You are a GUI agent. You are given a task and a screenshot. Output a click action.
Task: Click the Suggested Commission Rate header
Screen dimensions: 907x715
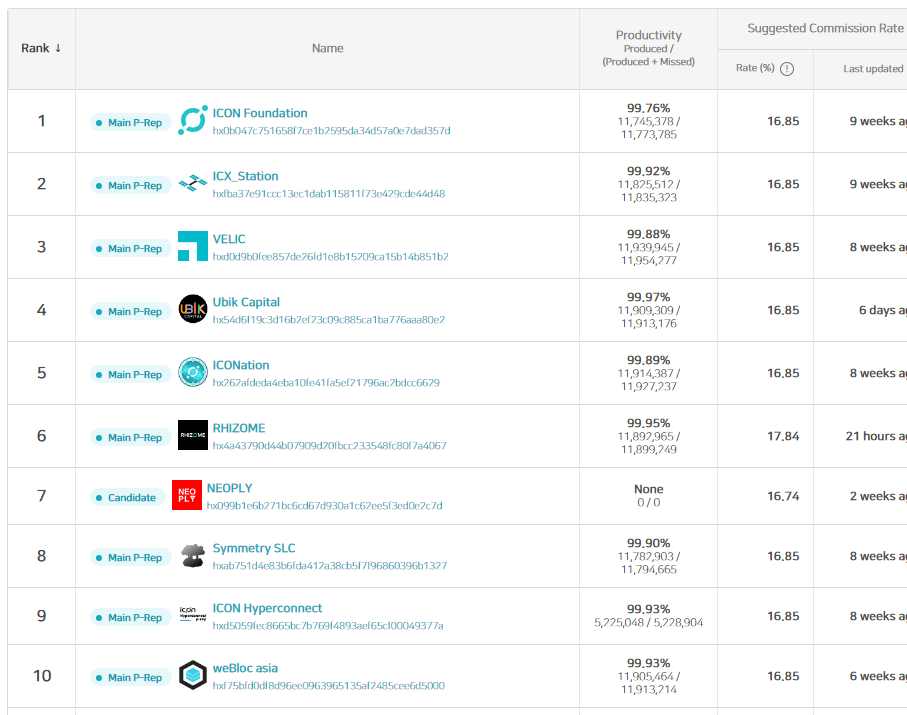(825, 28)
